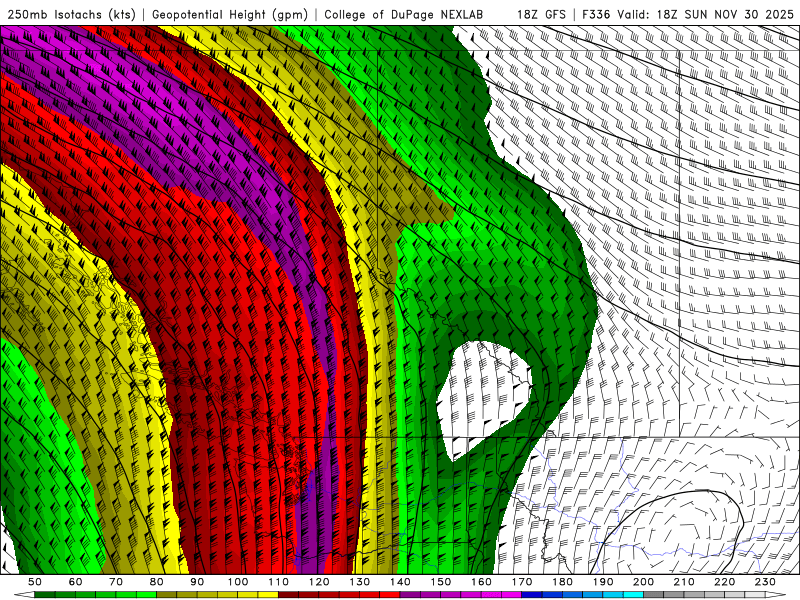Click the 'Geopotential Height (gpm)' title text
This screenshot has width=800, height=600.
click(x=230, y=14)
